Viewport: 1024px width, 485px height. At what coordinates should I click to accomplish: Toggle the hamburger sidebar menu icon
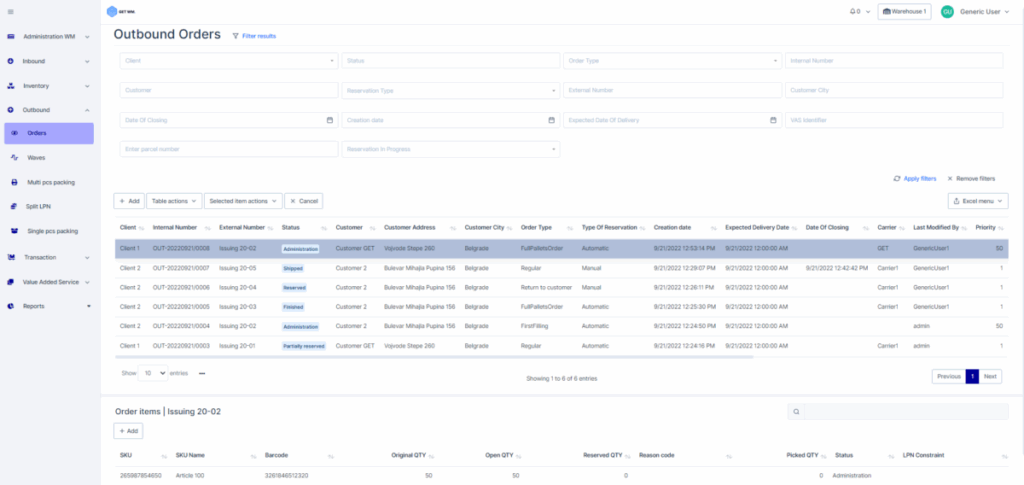(10, 12)
